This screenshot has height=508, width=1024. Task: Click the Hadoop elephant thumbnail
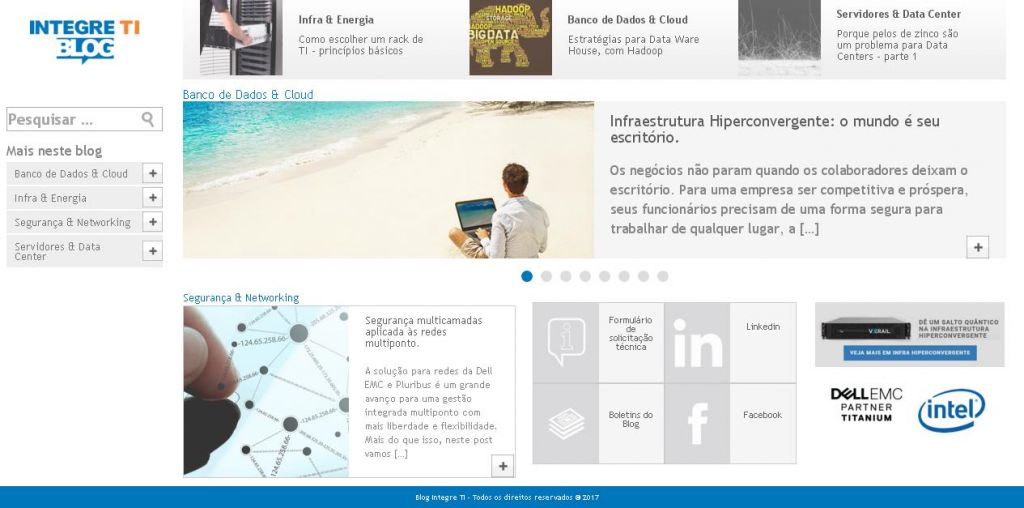(510, 37)
